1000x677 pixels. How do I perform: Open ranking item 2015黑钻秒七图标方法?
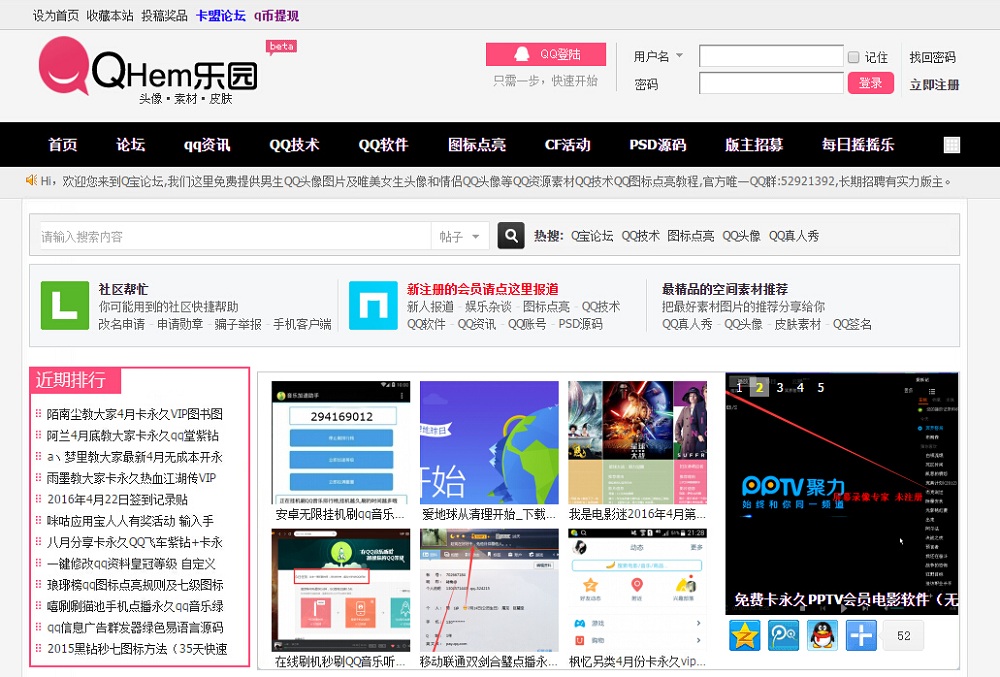[137, 649]
